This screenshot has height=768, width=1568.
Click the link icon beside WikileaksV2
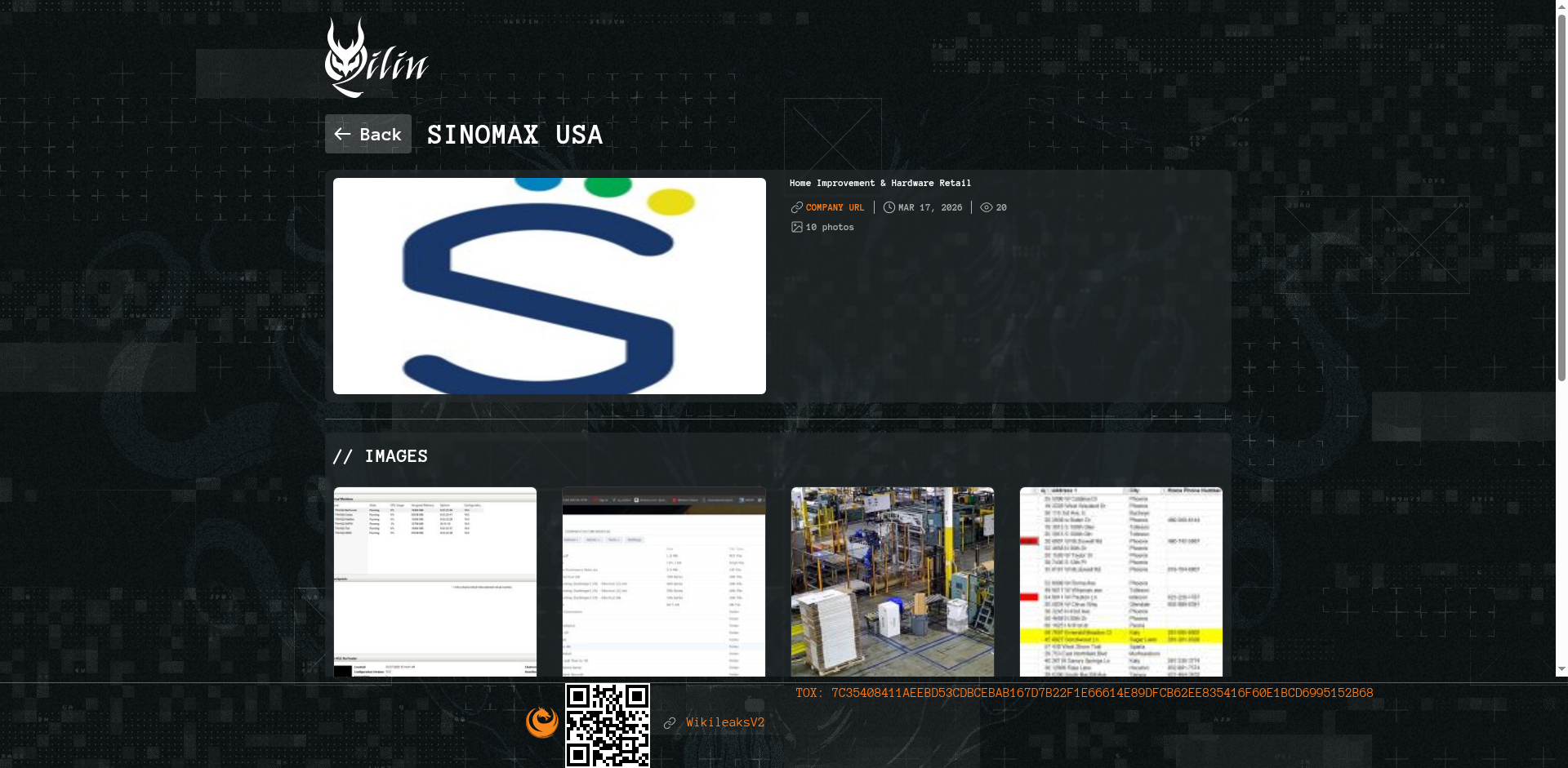(670, 723)
